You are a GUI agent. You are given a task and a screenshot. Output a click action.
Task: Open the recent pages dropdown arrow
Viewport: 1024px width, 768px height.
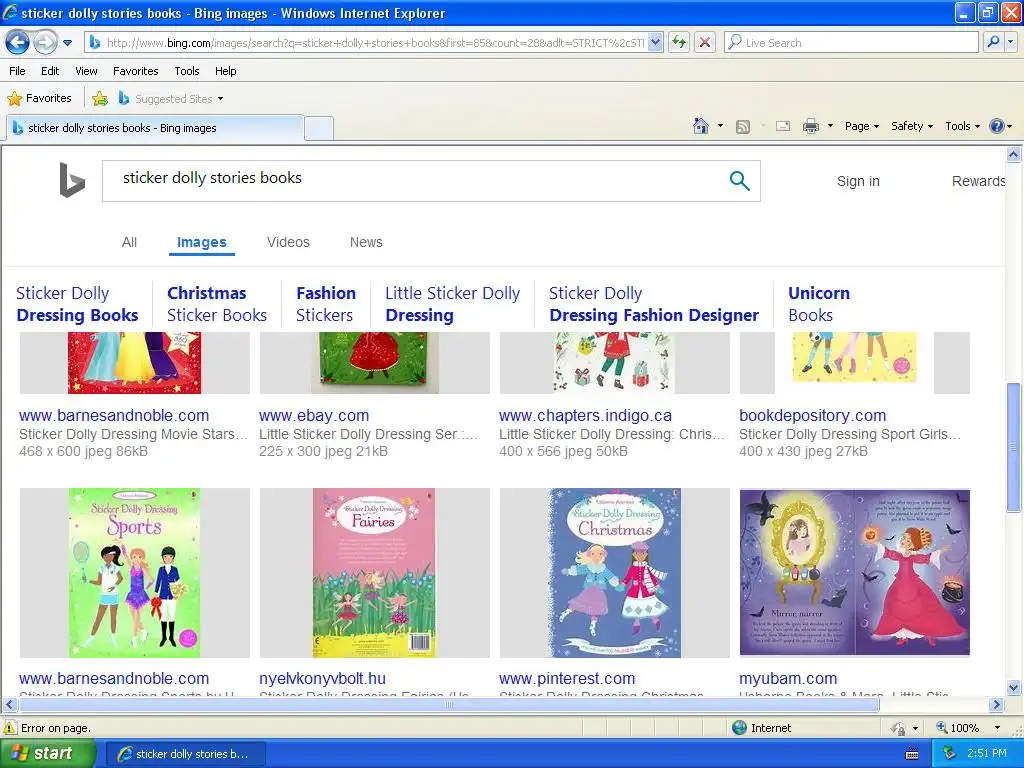point(67,43)
